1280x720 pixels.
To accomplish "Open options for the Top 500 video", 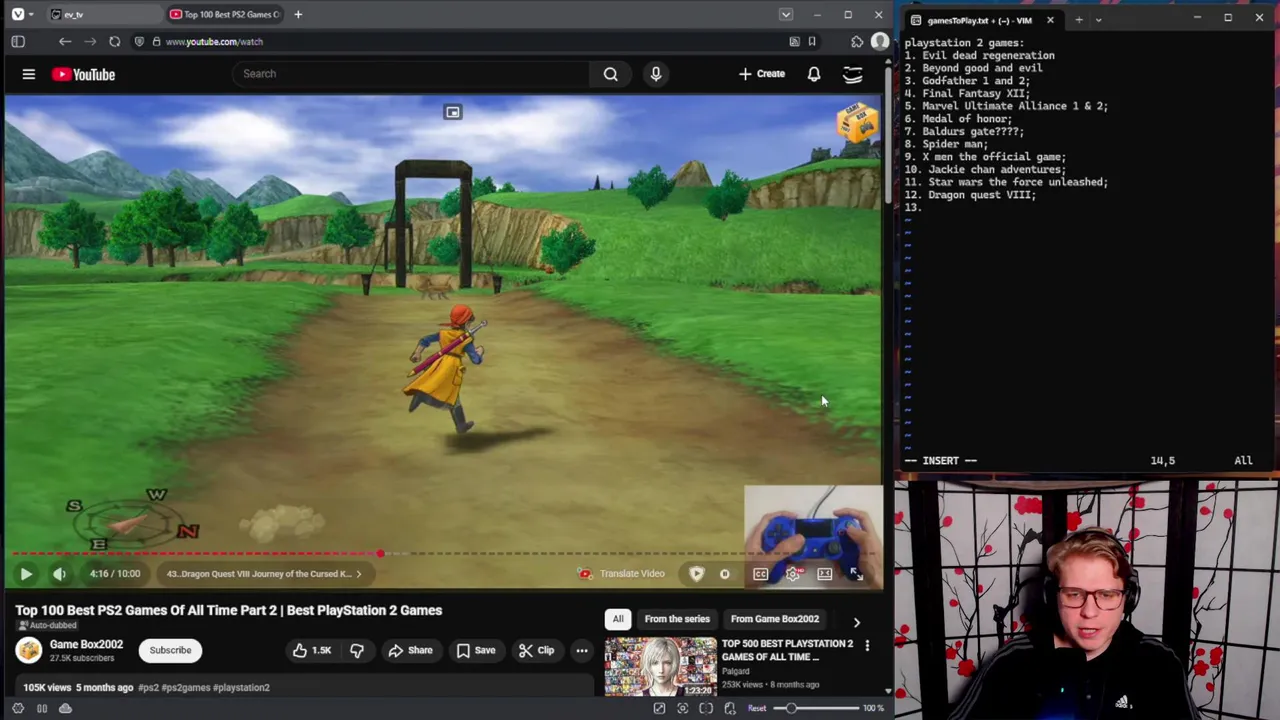I will pos(867,646).
